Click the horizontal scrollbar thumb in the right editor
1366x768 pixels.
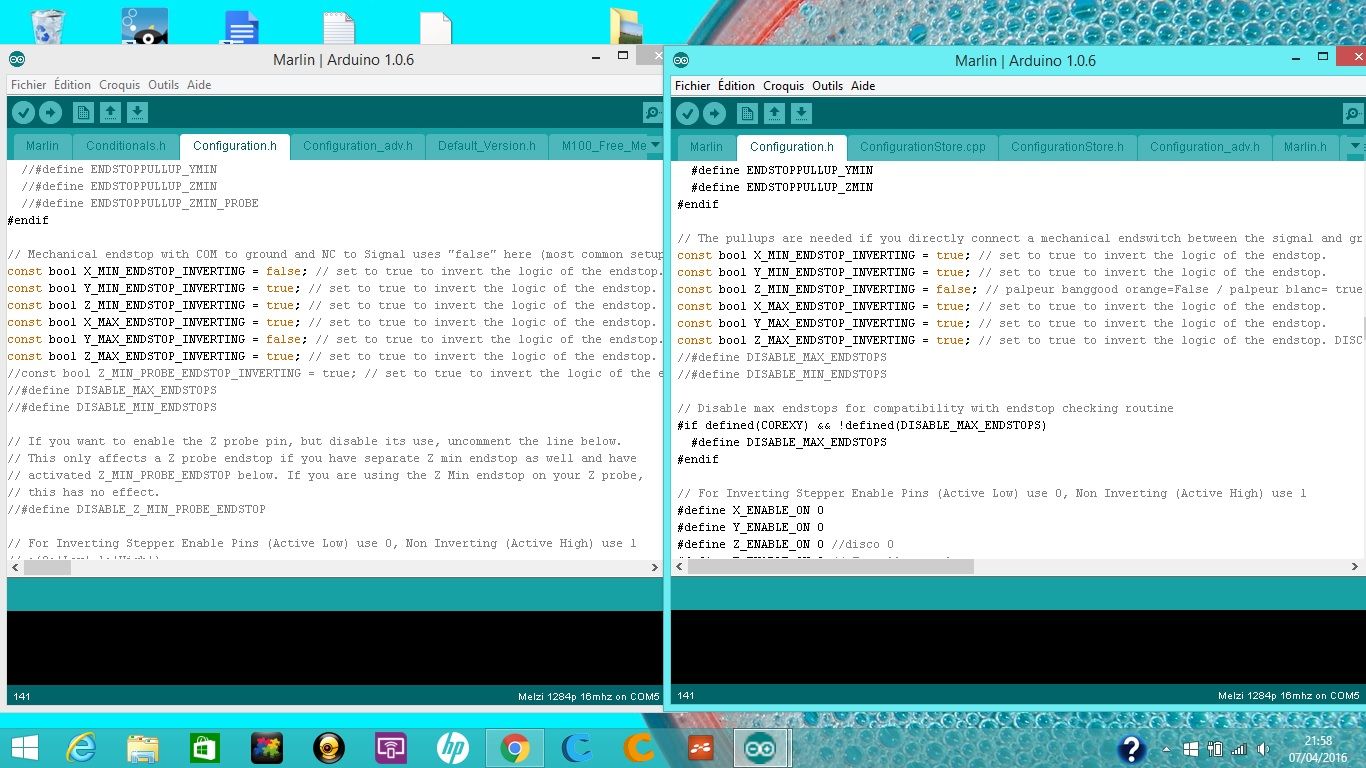(x=830, y=566)
